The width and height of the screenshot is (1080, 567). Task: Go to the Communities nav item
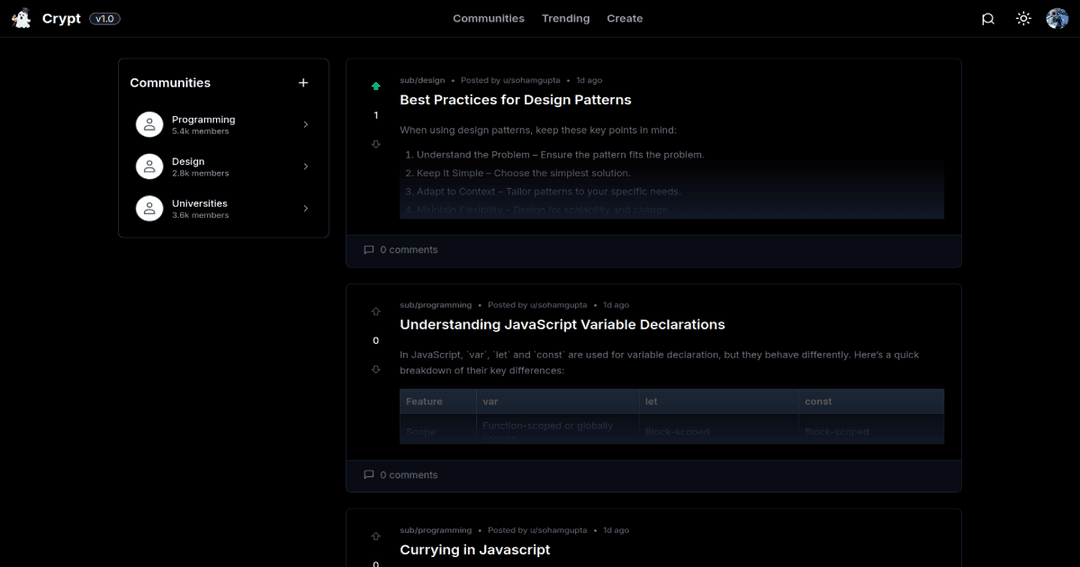coord(488,18)
